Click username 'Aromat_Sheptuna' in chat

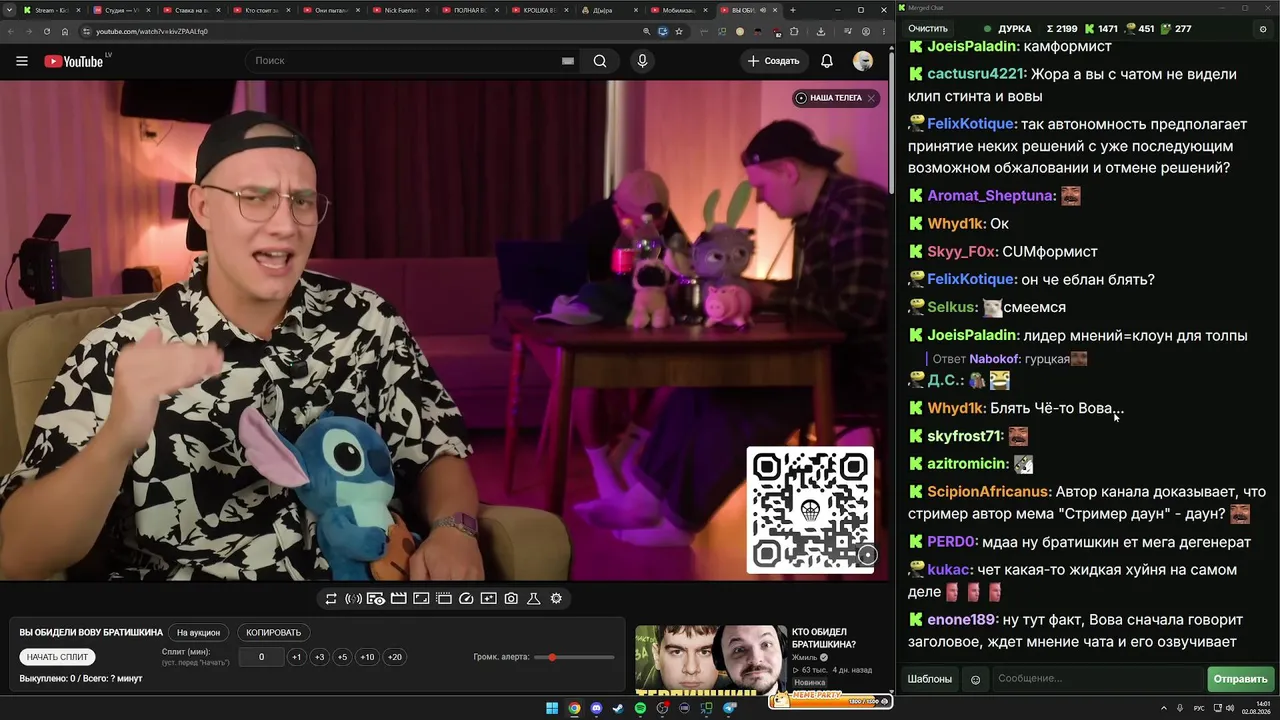click(x=991, y=196)
